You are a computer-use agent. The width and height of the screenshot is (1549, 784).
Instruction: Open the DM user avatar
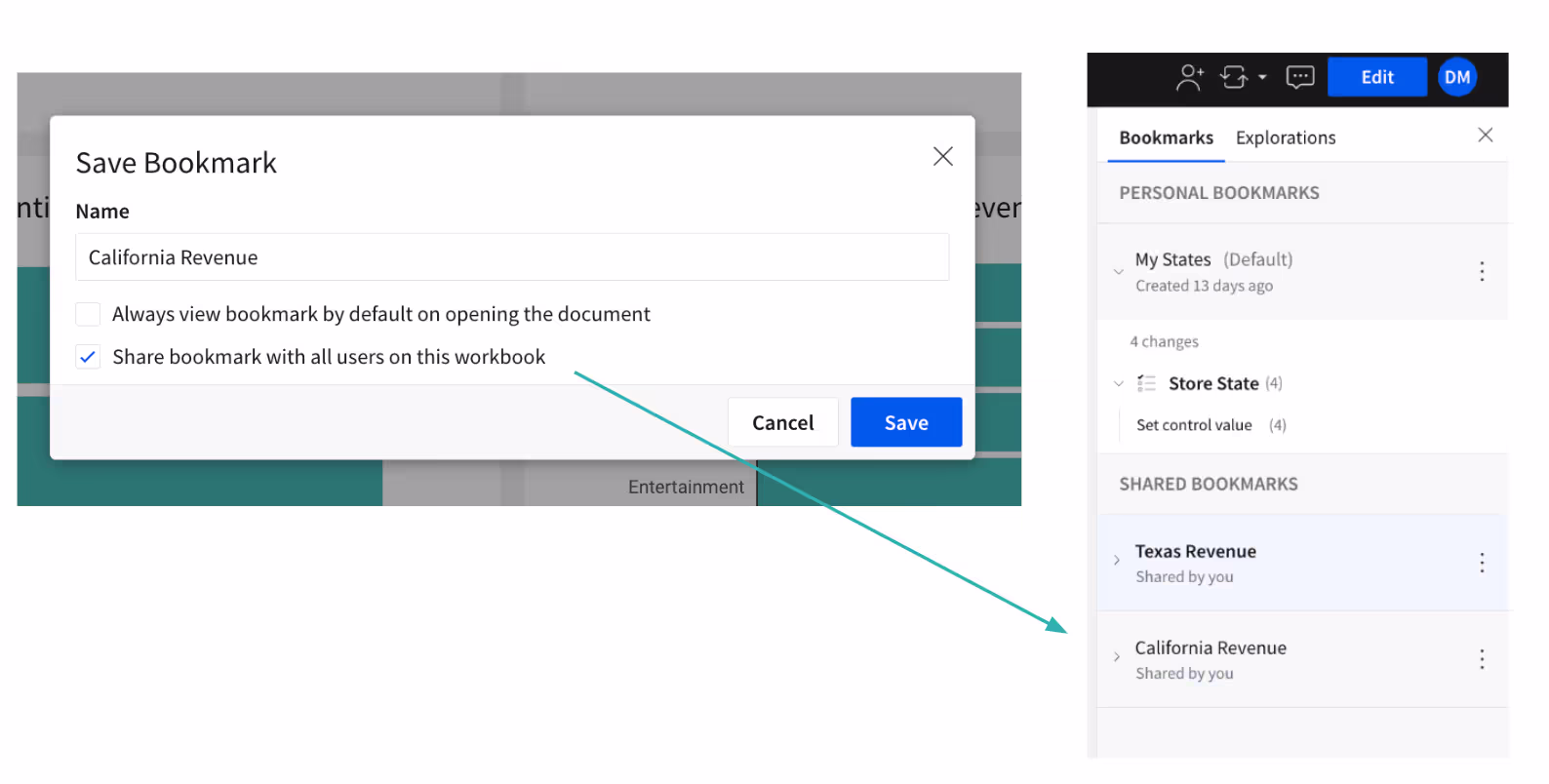[x=1457, y=77]
